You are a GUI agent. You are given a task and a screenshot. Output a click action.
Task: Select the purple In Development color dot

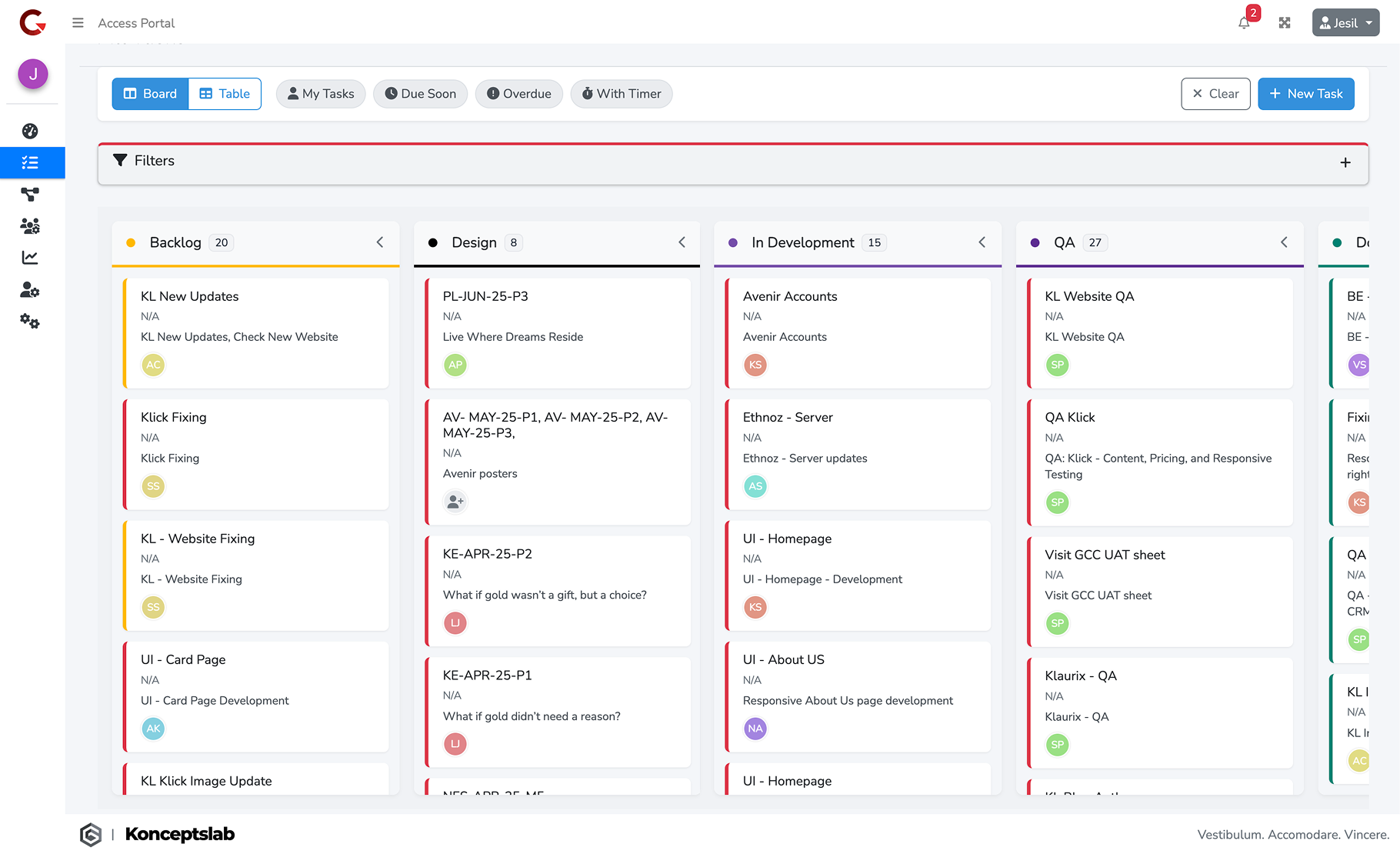732,242
